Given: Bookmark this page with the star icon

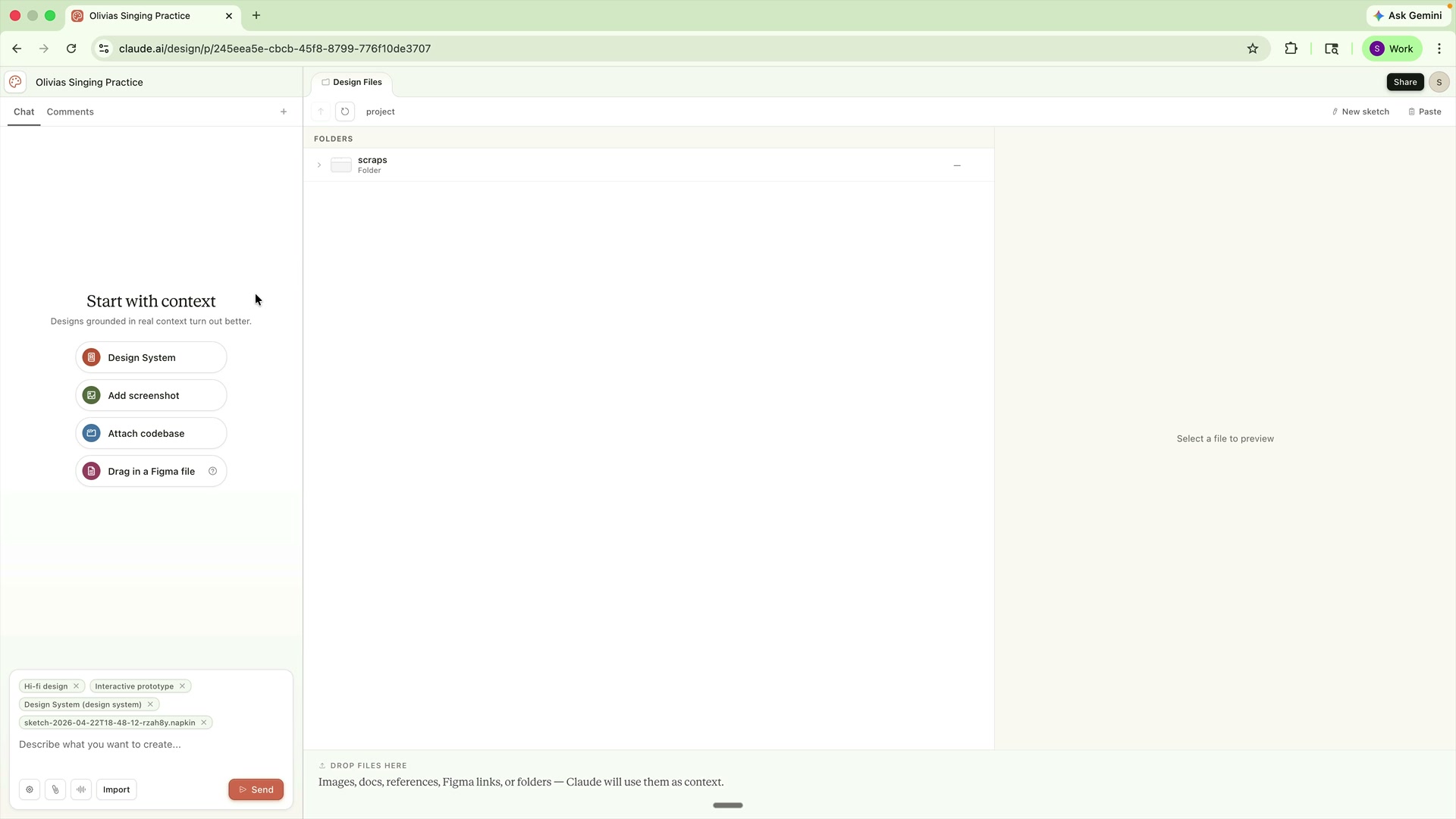Looking at the screenshot, I should point(1253,49).
